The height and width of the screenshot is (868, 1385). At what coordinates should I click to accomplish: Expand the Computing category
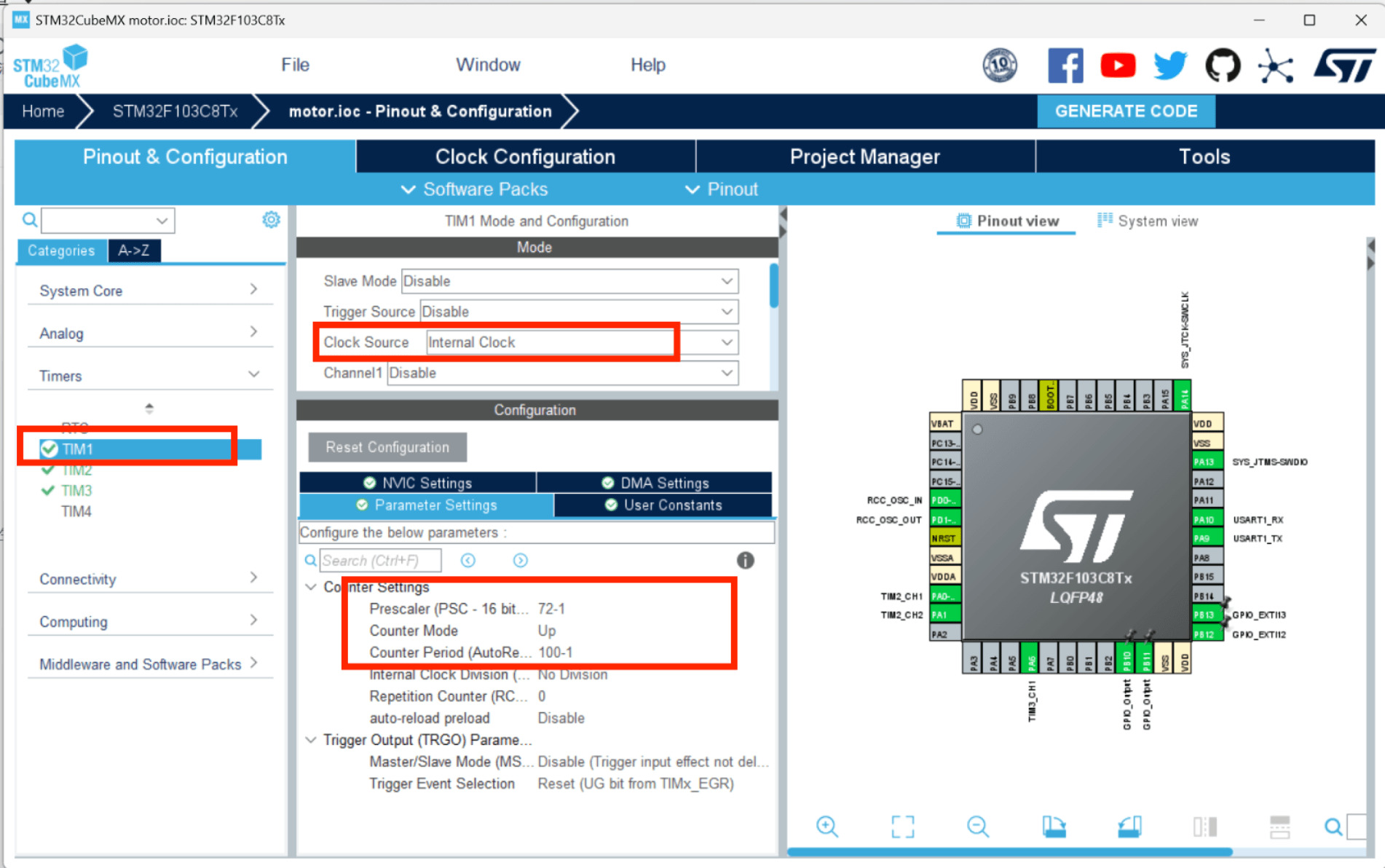(x=149, y=621)
